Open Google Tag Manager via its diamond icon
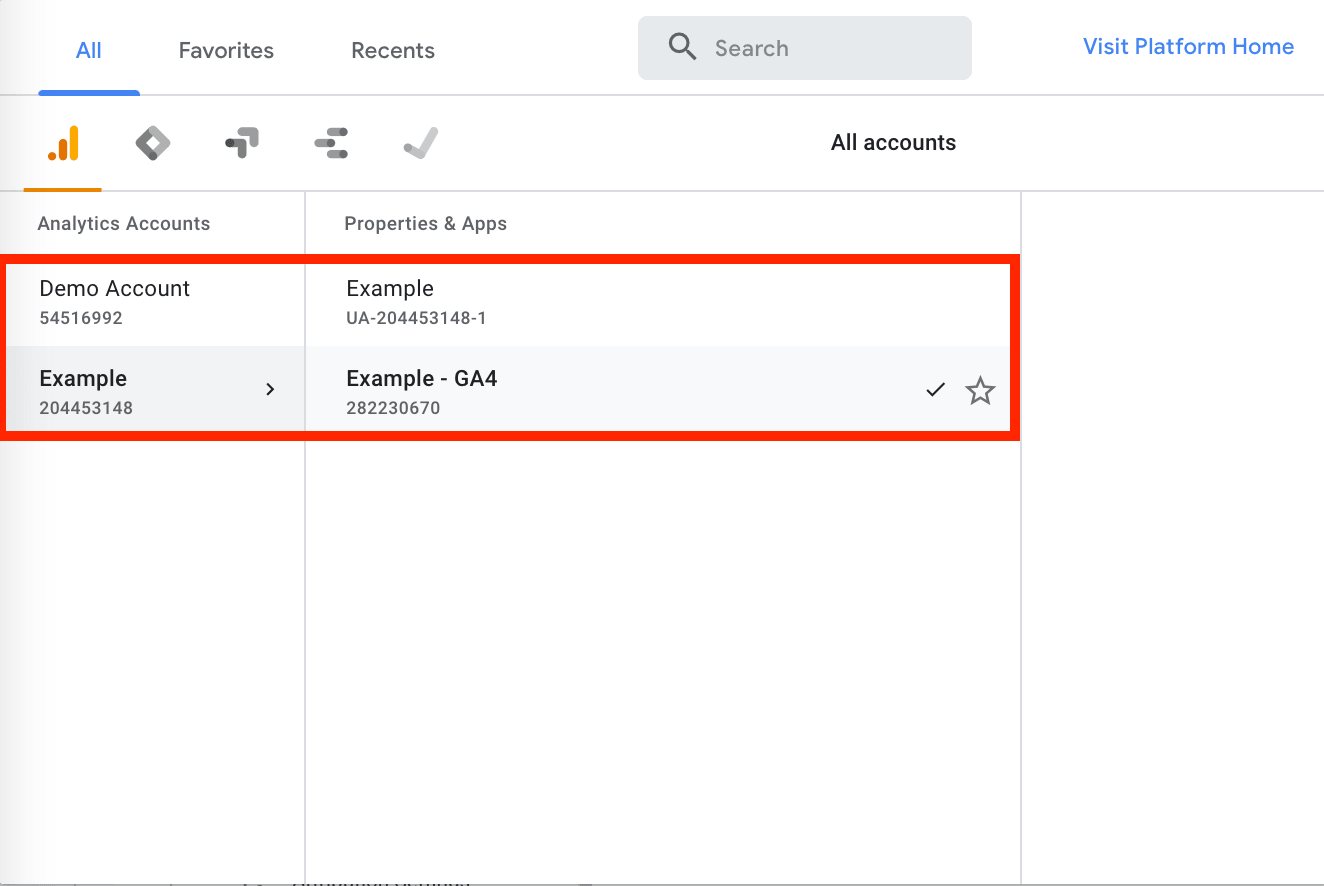1324x886 pixels. 152,142
